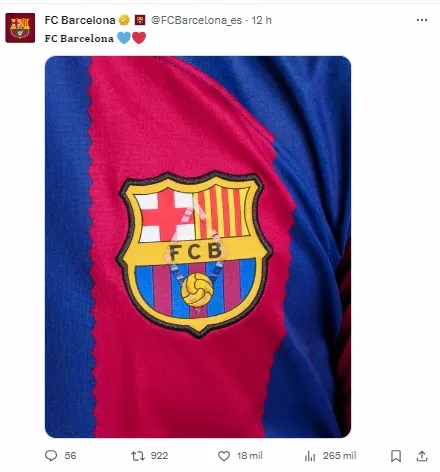Click the small affiliate crest badge
Image resolution: width=440 pixels, height=472 pixels.
140,20
